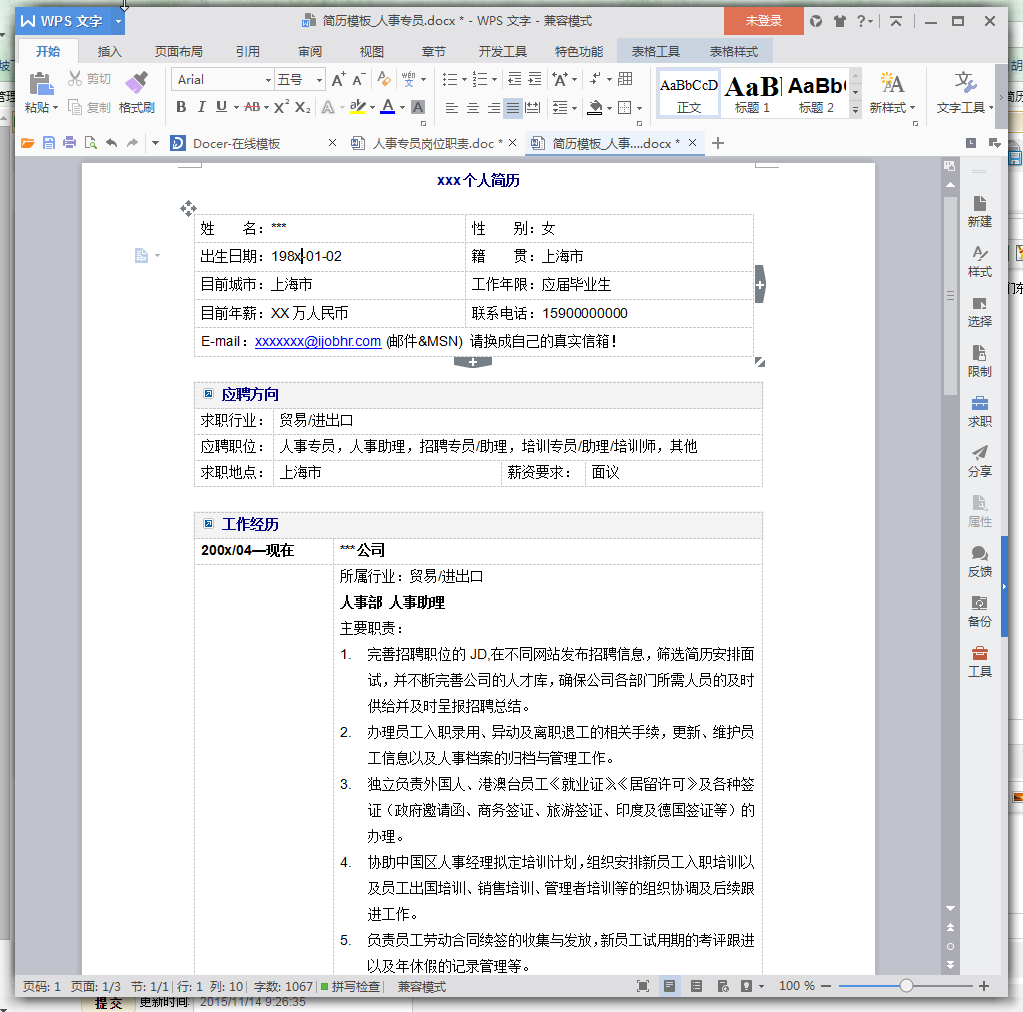The height and width of the screenshot is (1012, 1023).
Task: Center align text
Action: pos(472,108)
